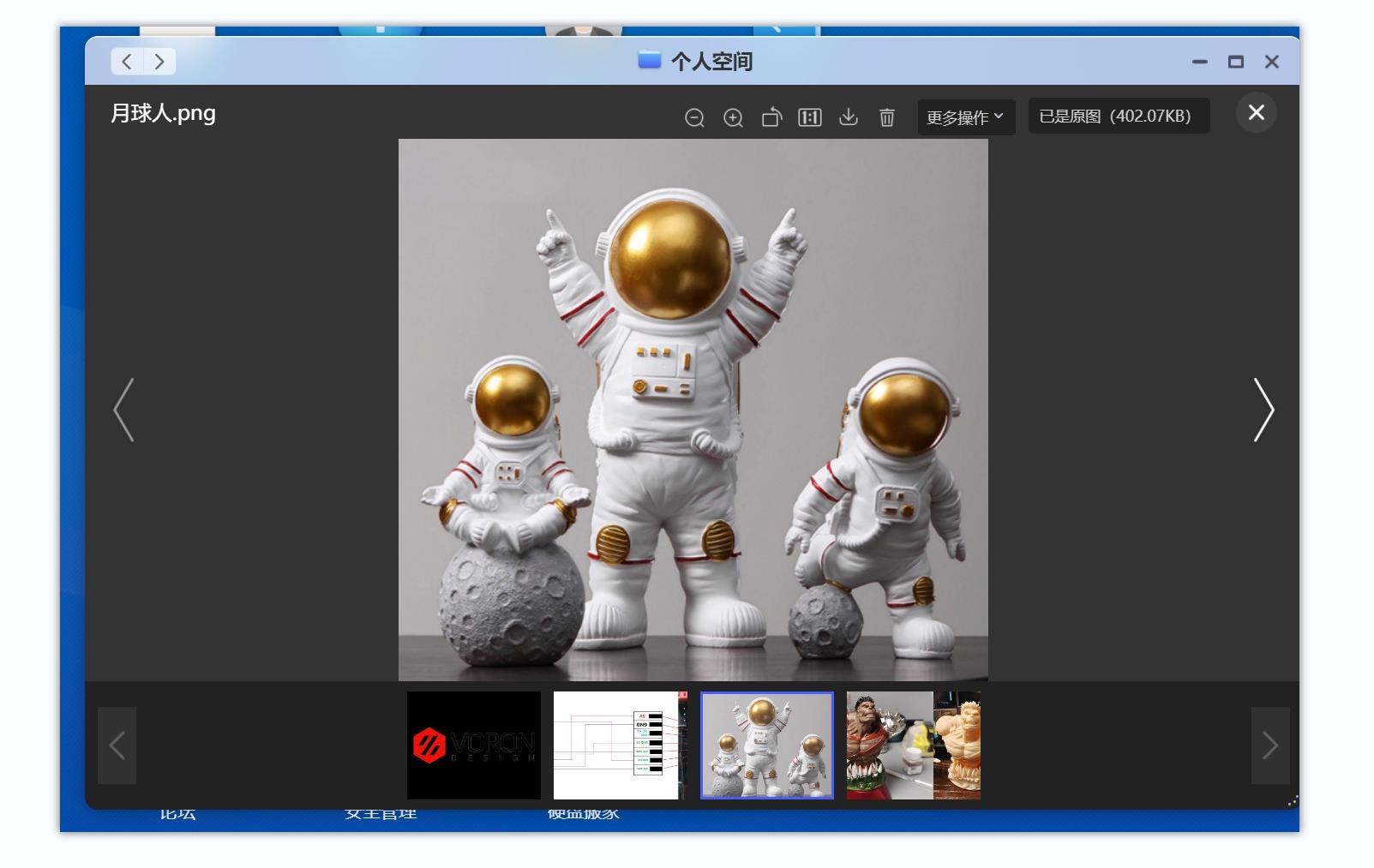The image size is (1374, 868).
Task: Delete the current image with trash icon
Action: tap(887, 117)
